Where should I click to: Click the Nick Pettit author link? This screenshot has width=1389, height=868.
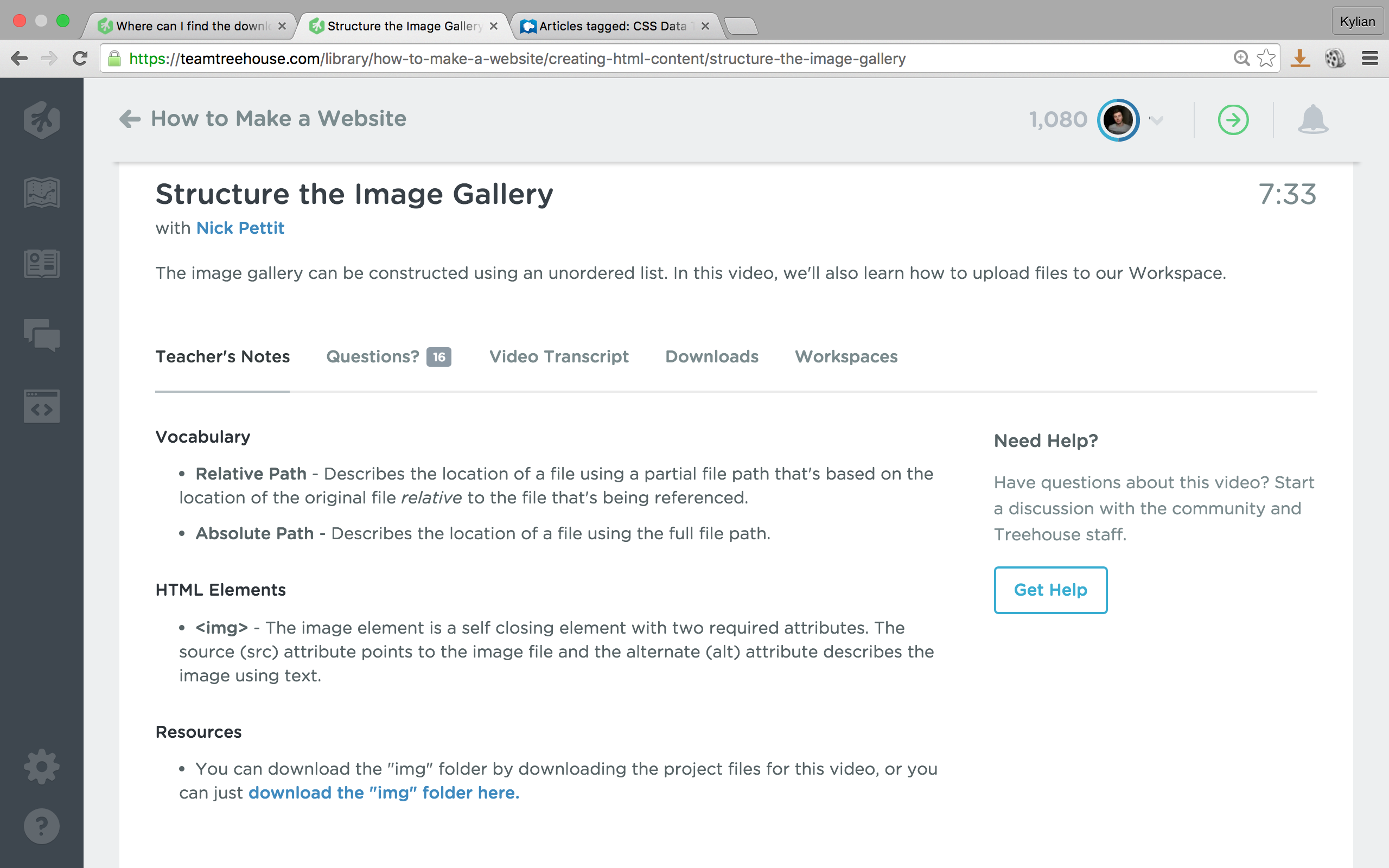point(239,228)
